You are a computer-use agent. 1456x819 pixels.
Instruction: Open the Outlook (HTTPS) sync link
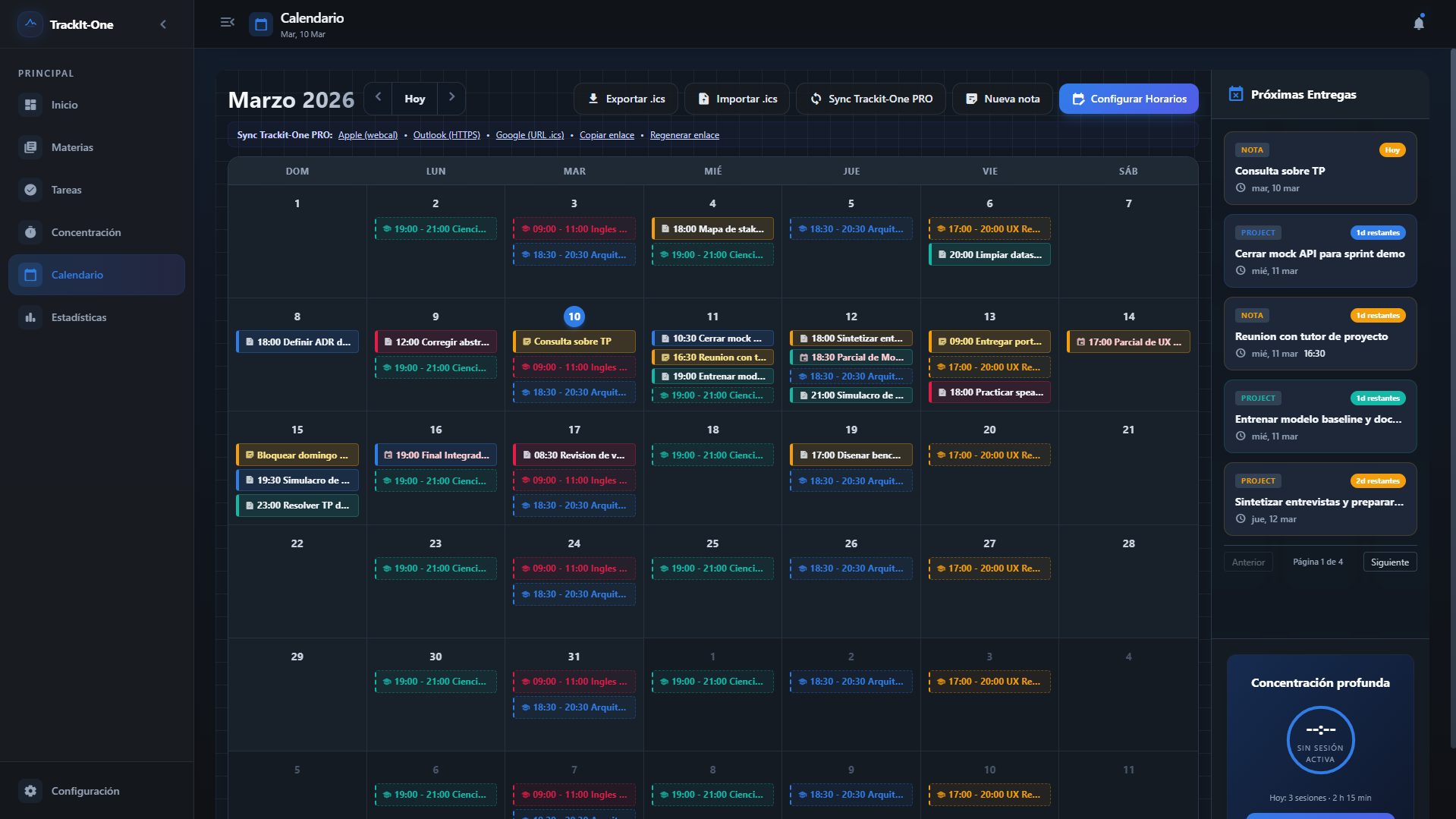tap(447, 135)
